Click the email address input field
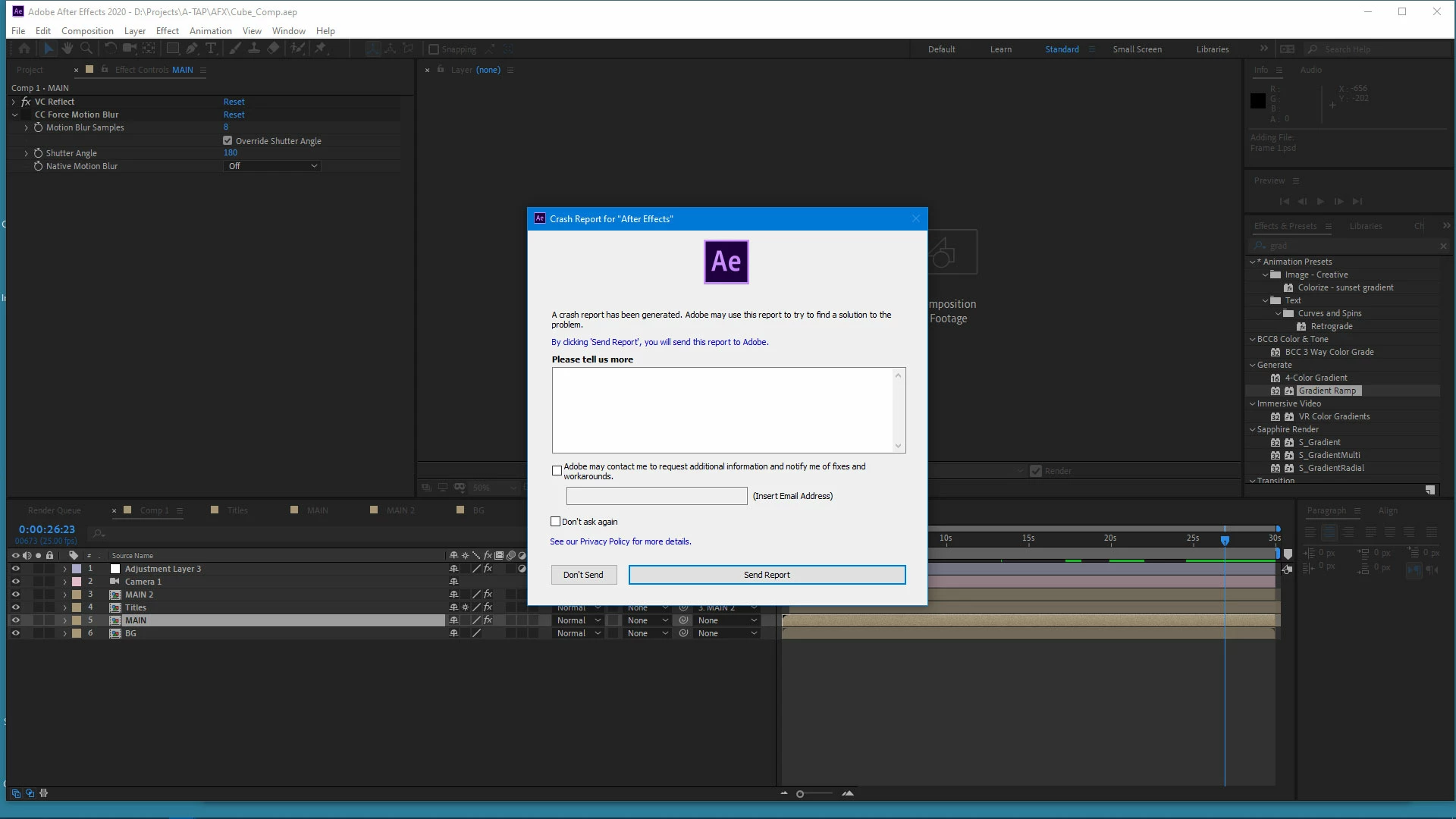This screenshot has height=819, width=1456. pyautogui.click(x=657, y=496)
